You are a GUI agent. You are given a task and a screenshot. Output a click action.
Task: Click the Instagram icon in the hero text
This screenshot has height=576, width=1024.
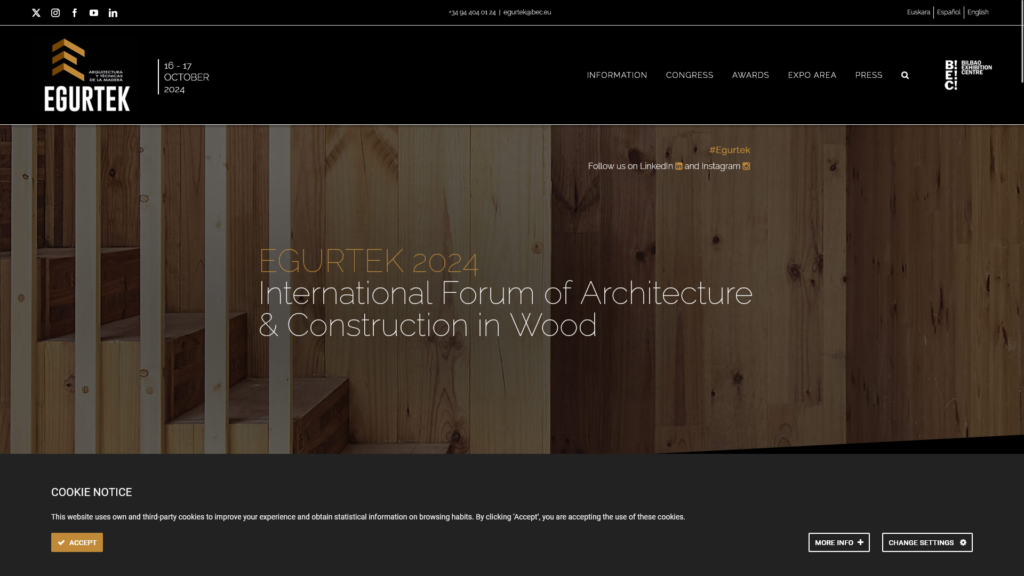coord(746,166)
